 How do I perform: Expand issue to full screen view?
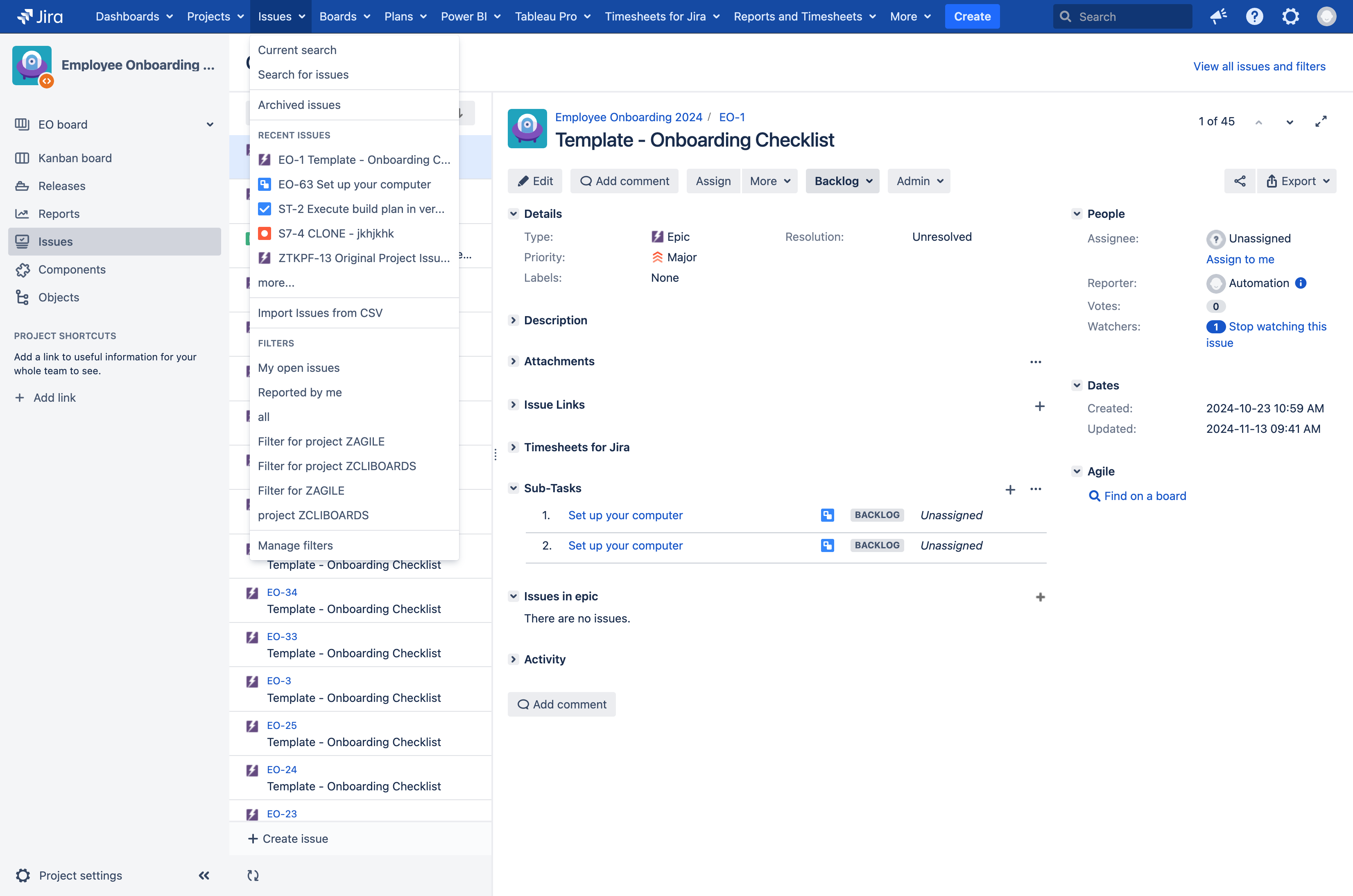tap(1320, 122)
